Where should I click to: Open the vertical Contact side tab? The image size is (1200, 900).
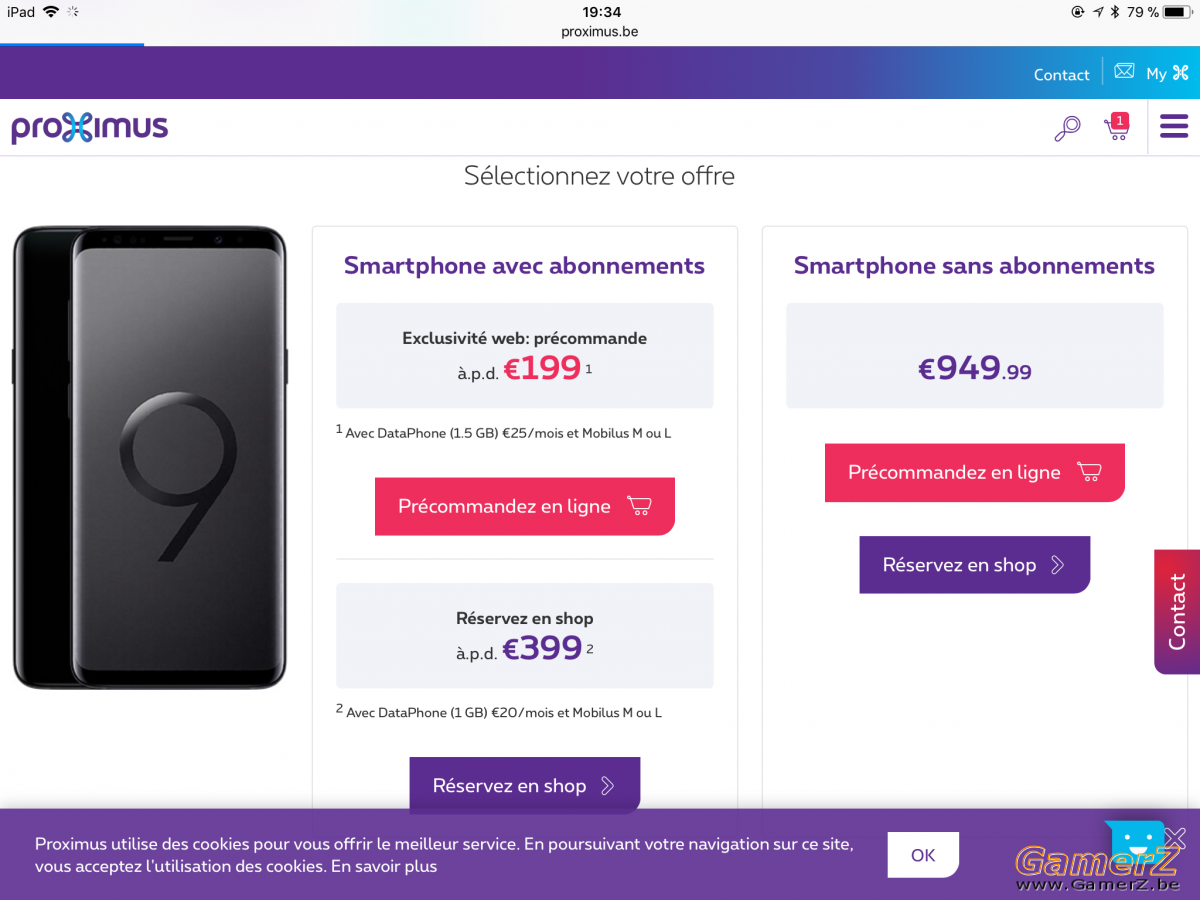(x=1177, y=612)
